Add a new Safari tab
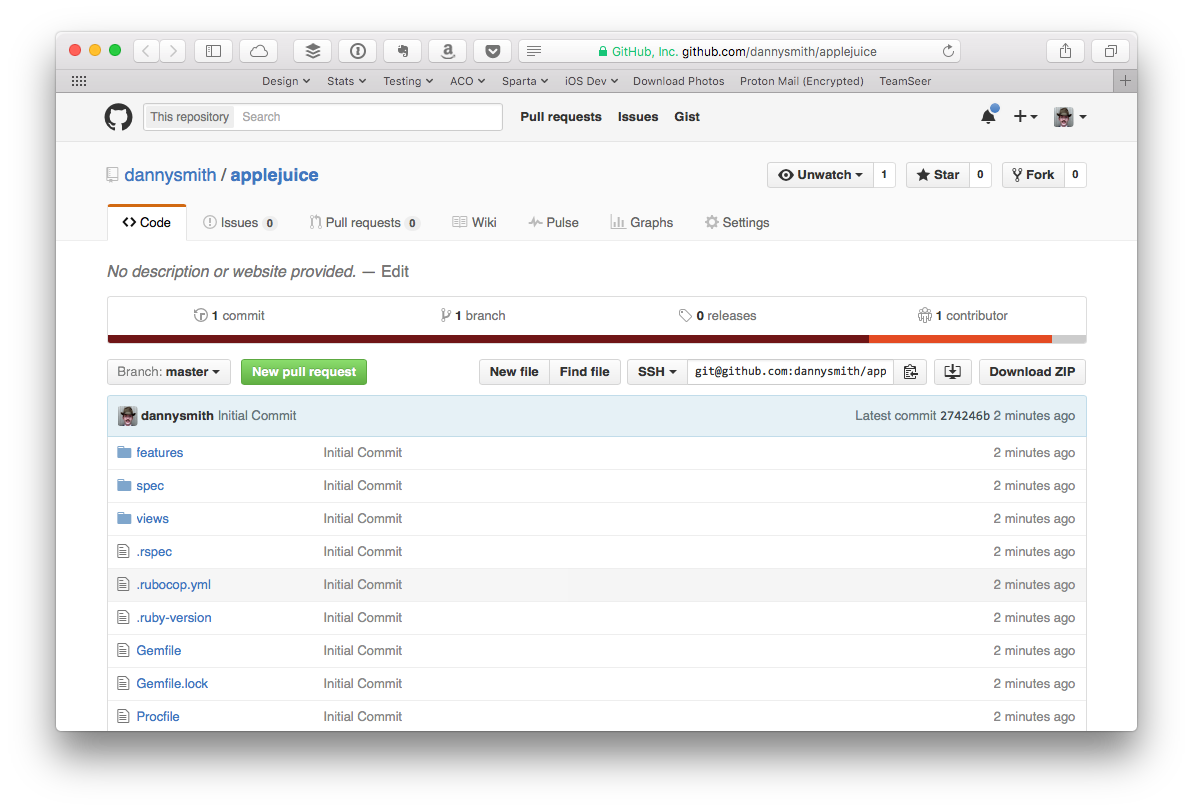1193x811 pixels. click(x=1125, y=81)
